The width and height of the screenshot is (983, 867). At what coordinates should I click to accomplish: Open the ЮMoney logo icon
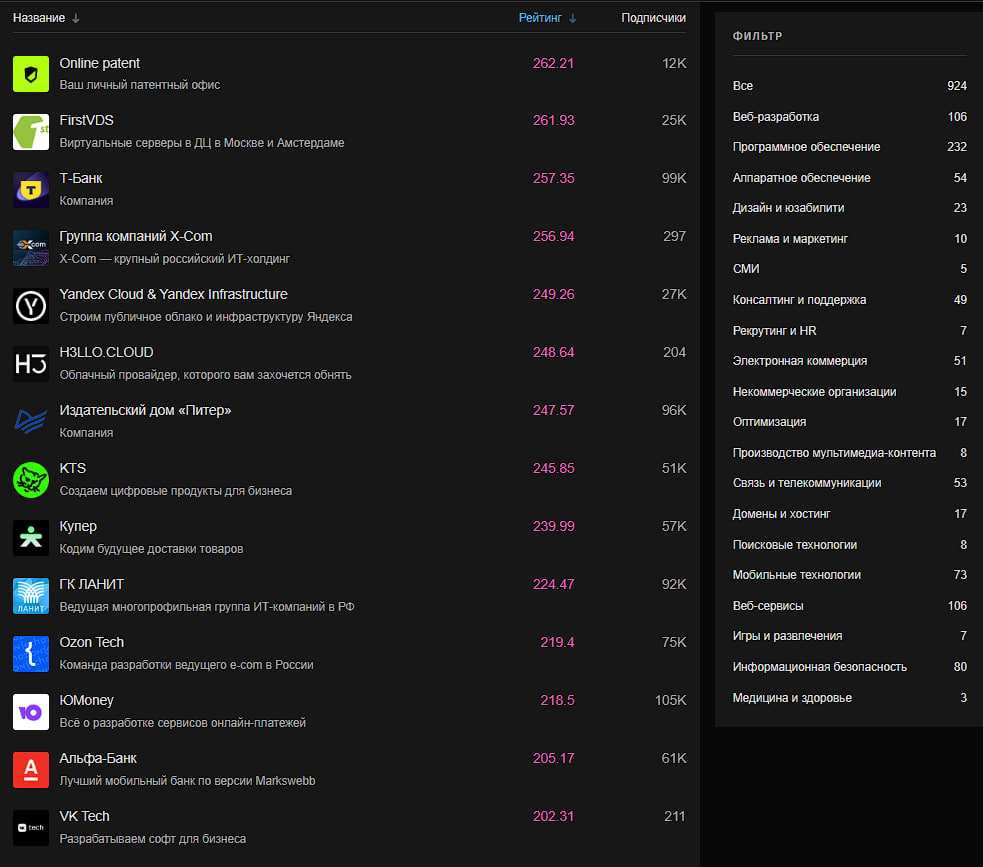31,712
